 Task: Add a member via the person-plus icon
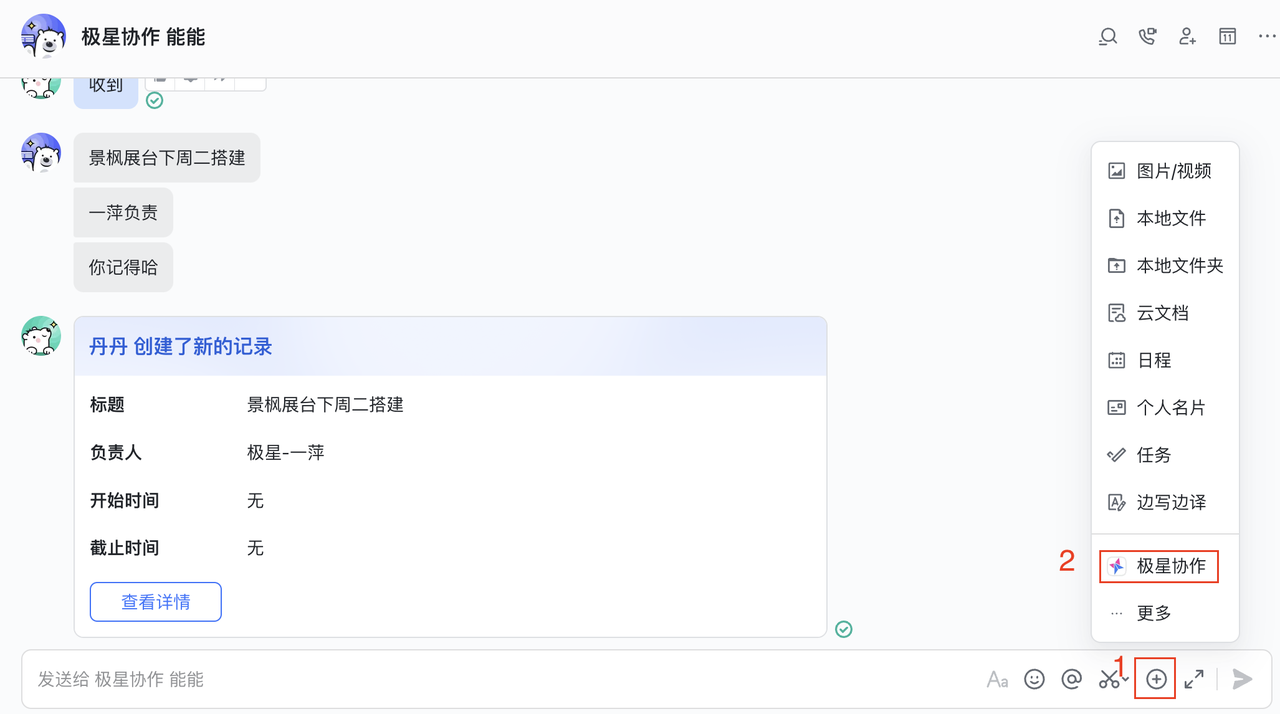click(1188, 37)
